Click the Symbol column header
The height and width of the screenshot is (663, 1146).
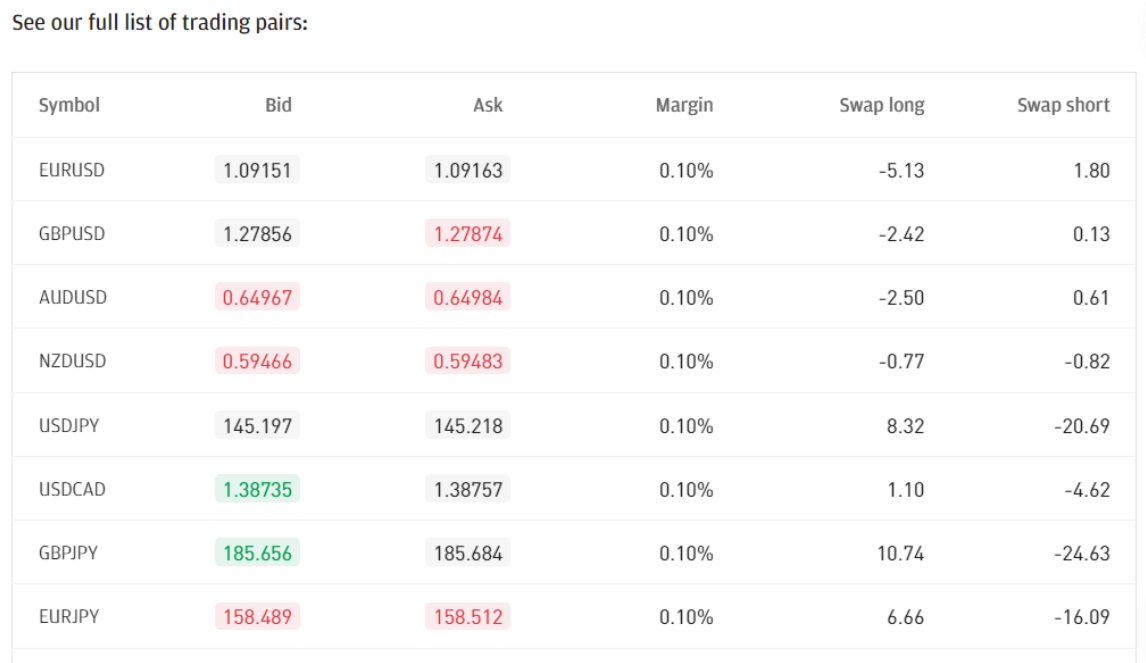(x=69, y=105)
